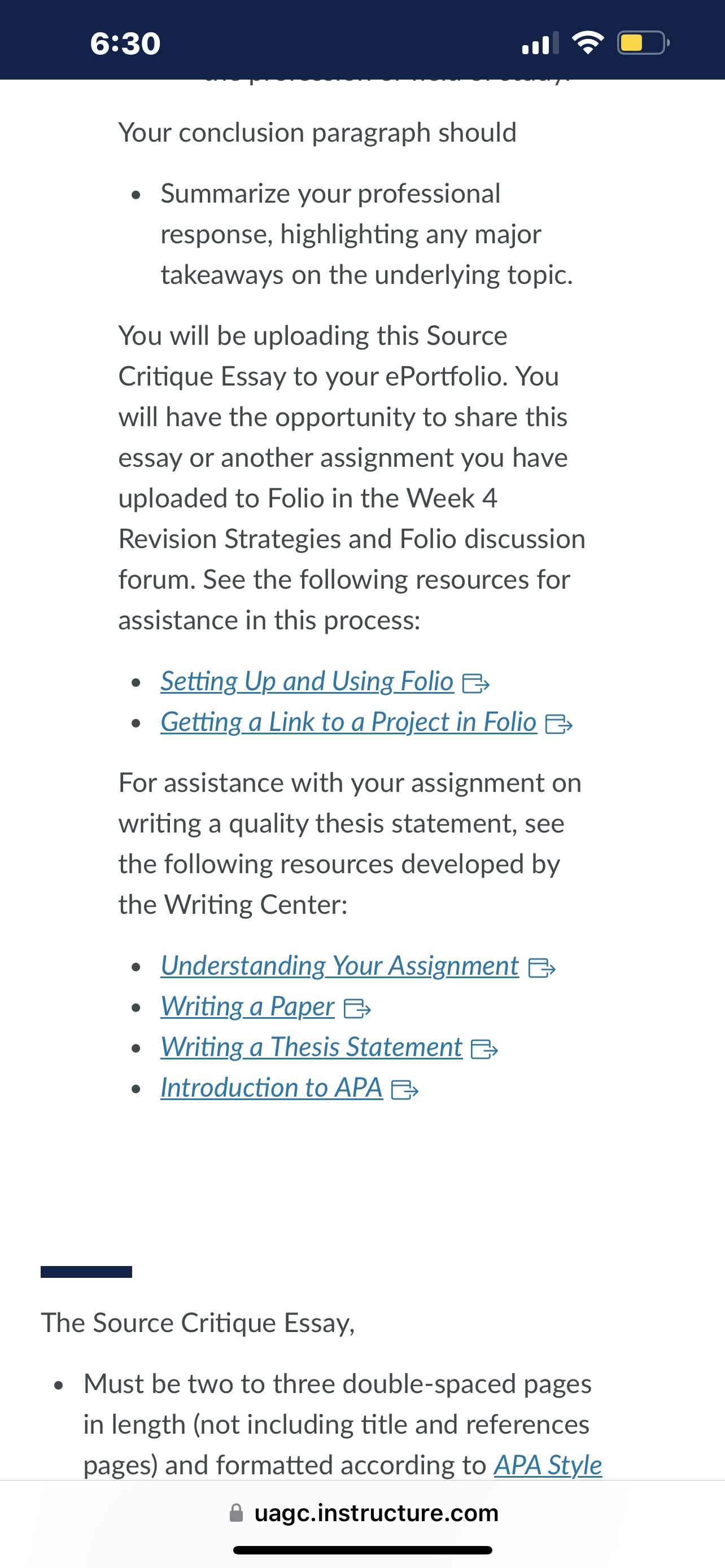
Task: Tap the Wi-Fi status icon
Action: pyautogui.click(x=587, y=43)
